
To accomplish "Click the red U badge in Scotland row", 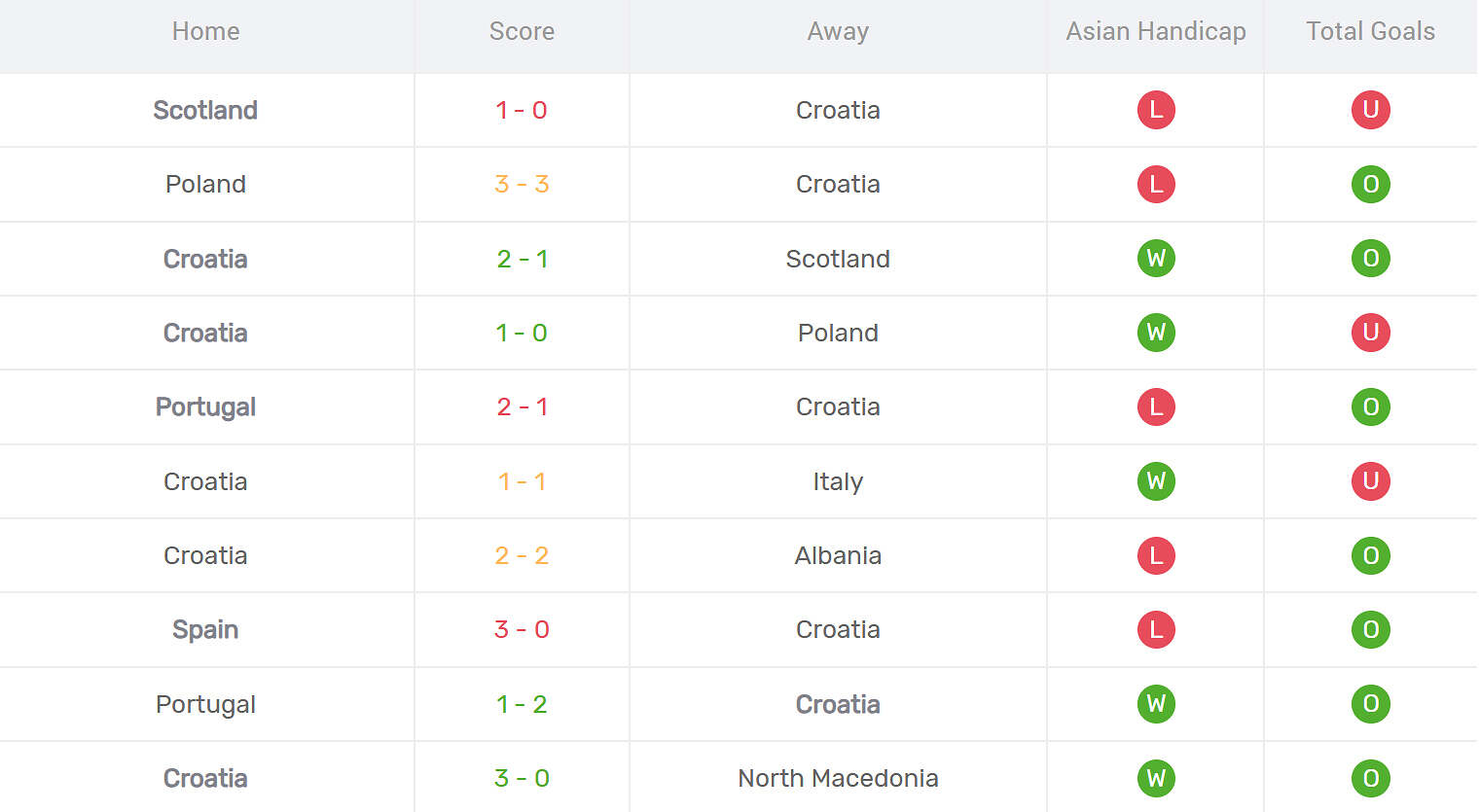I will pyautogui.click(x=1370, y=110).
